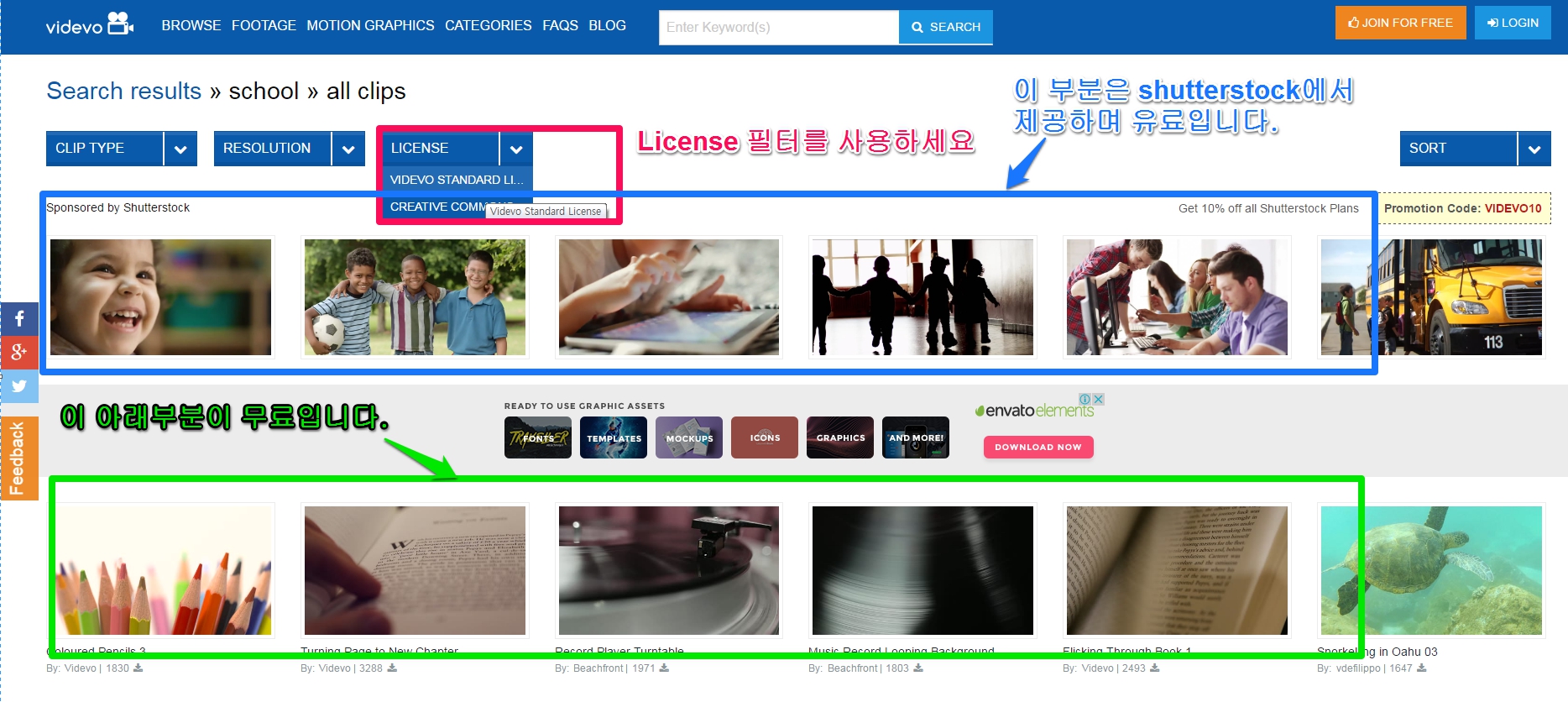Focus the Enter Keyword(s) search field
1568x702 pixels.
[x=778, y=27]
